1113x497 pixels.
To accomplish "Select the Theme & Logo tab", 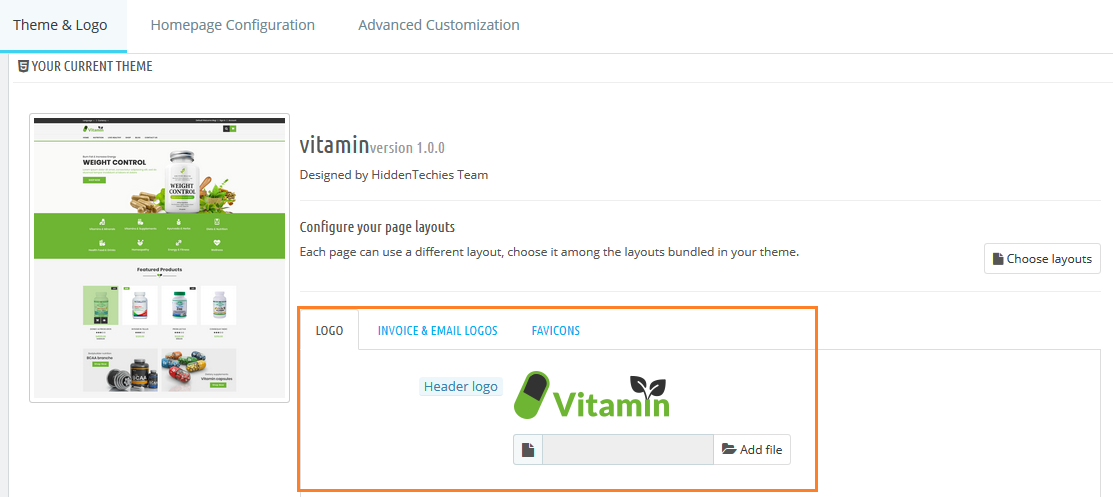I will (x=60, y=25).
